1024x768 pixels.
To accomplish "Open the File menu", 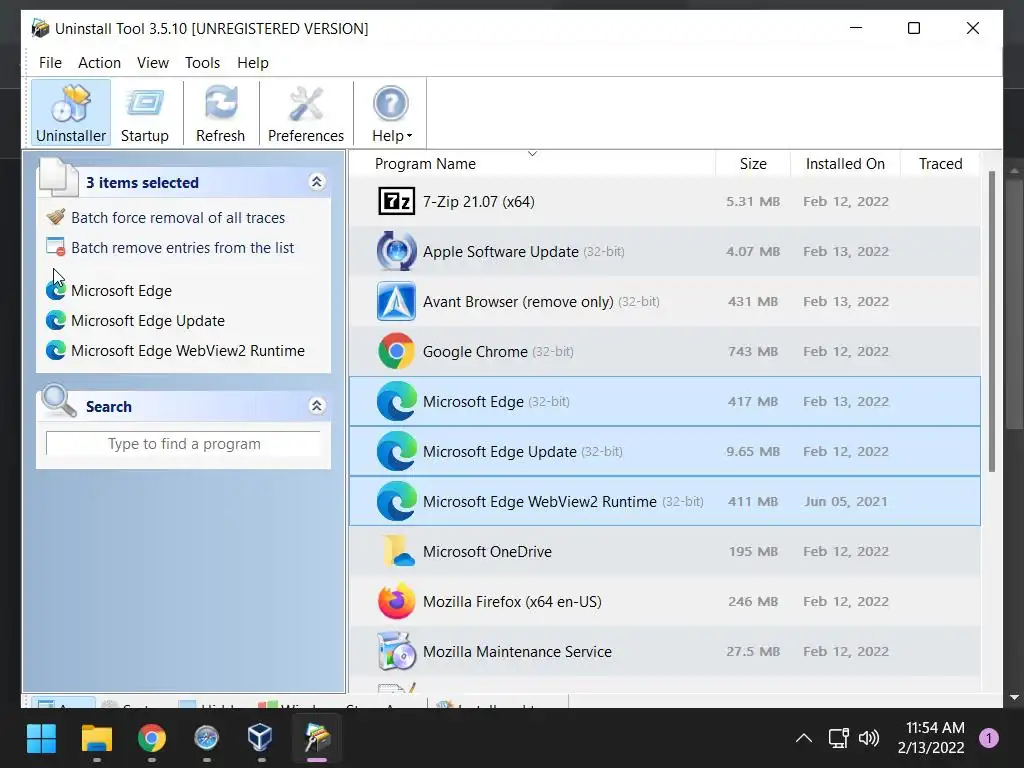I will point(50,63).
